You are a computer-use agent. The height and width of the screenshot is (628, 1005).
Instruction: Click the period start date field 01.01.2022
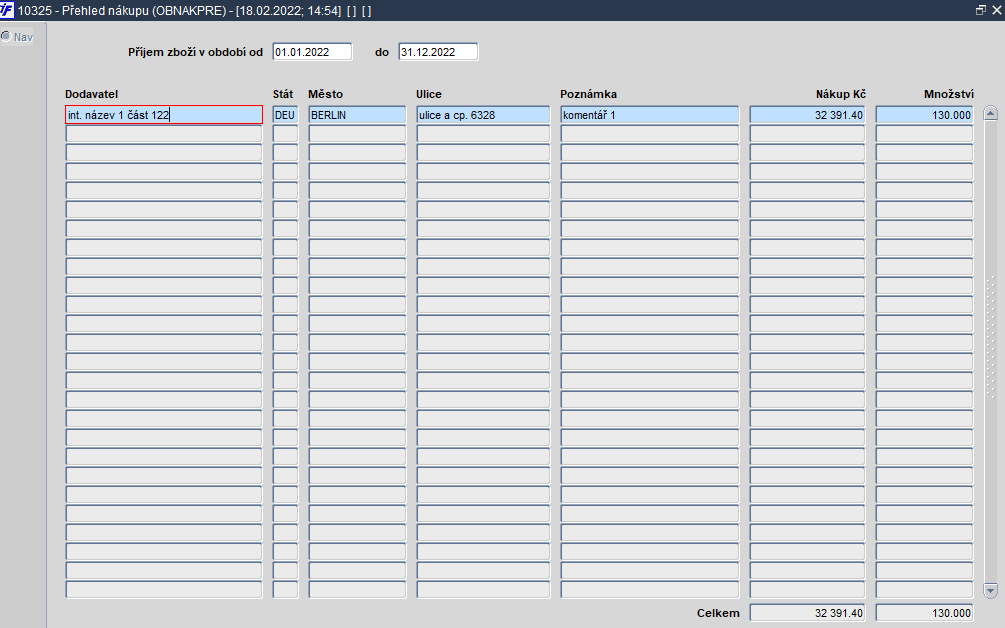312,52
